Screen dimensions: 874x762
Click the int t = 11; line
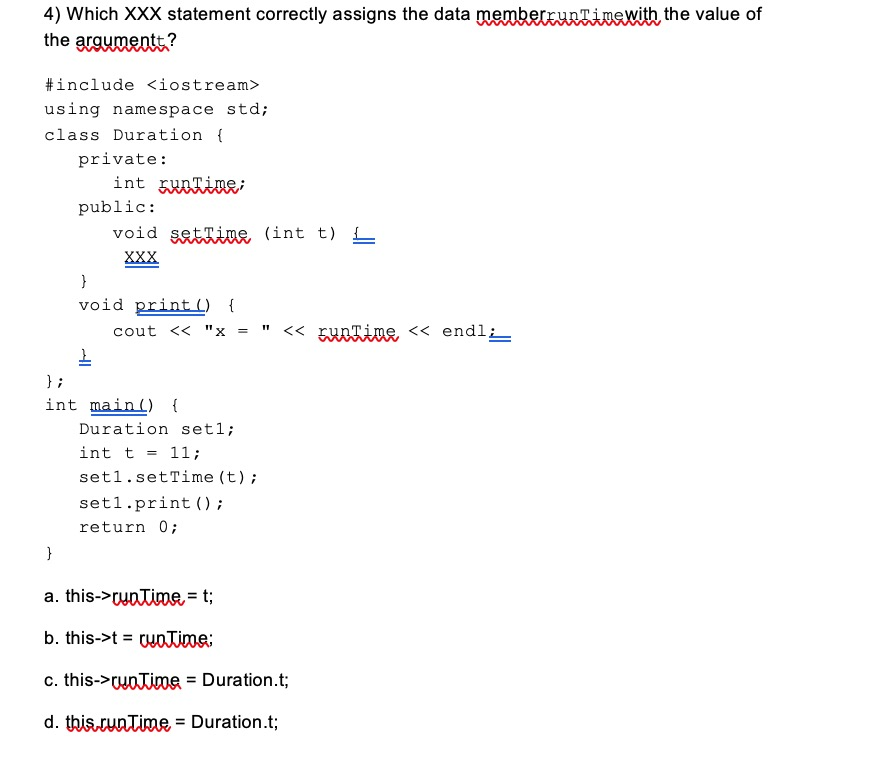click(139, 453)
